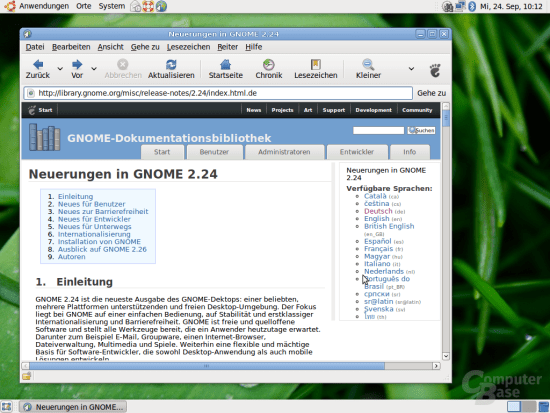Open the Lesezeichen menu in menu bar
The height and width of the screenshot is (413, 550).
(188, 47)
